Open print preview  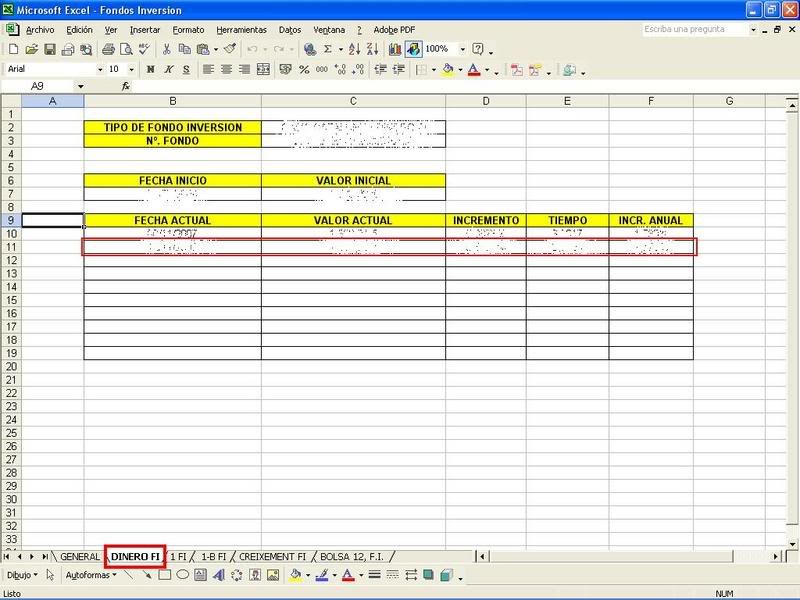click(126, 49)
